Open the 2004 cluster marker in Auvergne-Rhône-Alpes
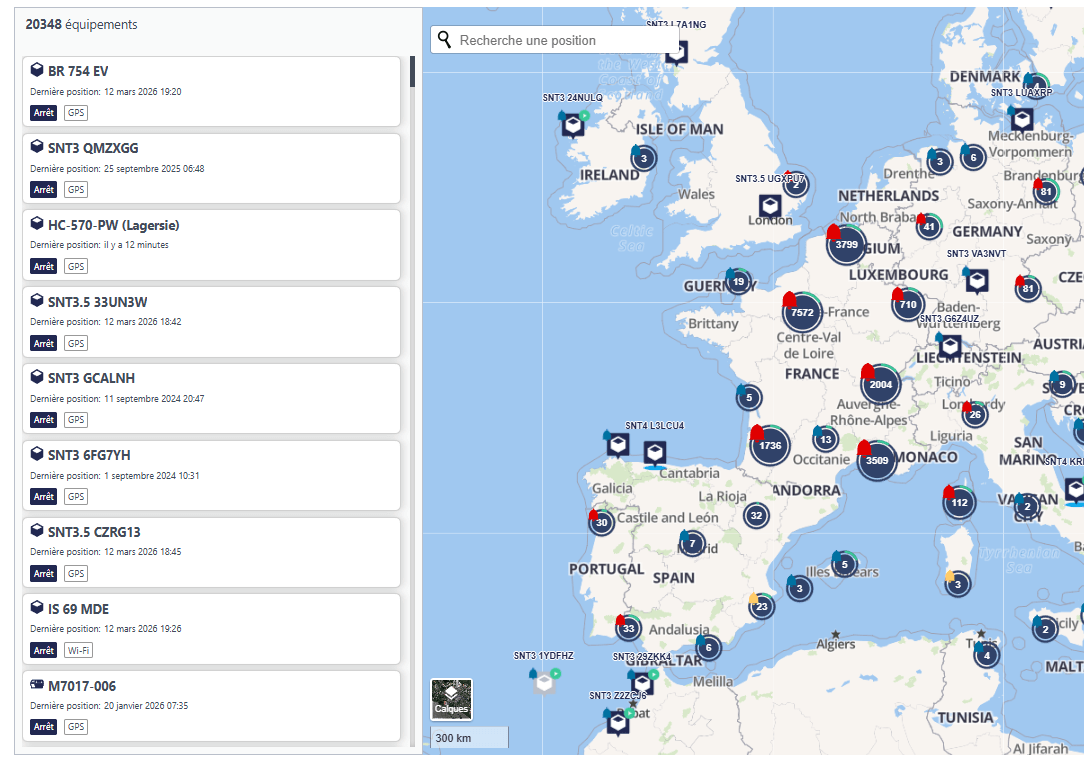The width and height of the screenshot is (1084, 771). [881, 384]
